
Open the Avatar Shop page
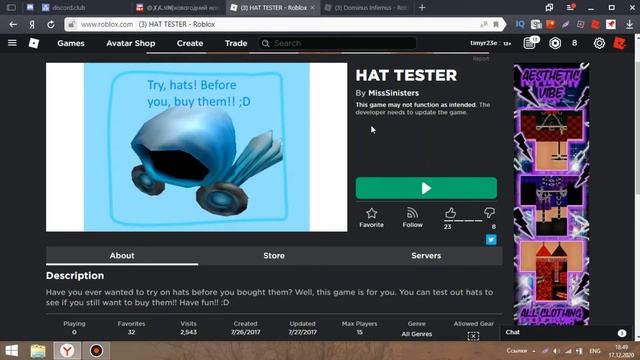(x=131, y=43)
